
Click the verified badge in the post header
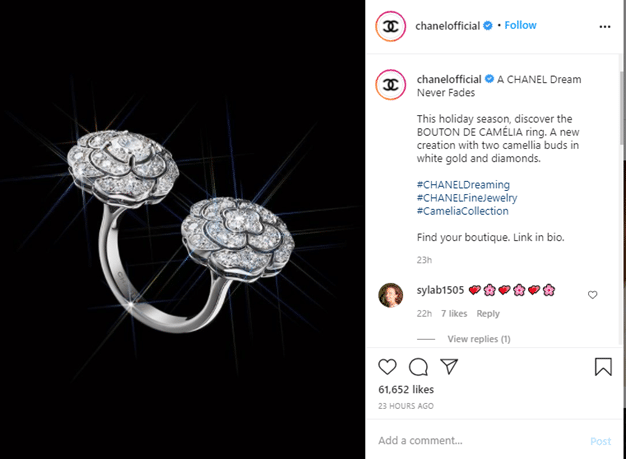pos(488,26)
